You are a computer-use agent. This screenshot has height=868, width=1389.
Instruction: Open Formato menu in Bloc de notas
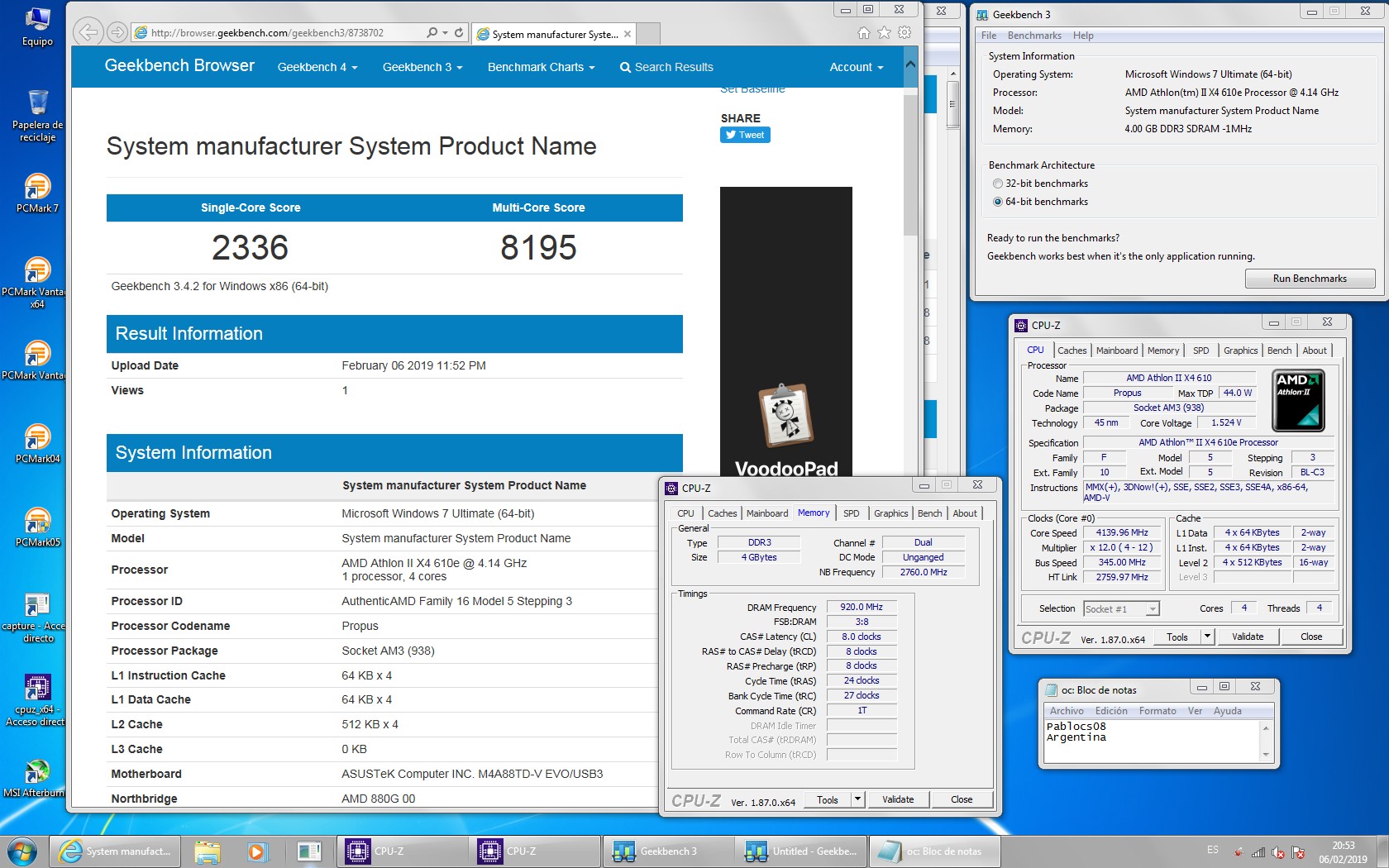tap(1157, 711)
